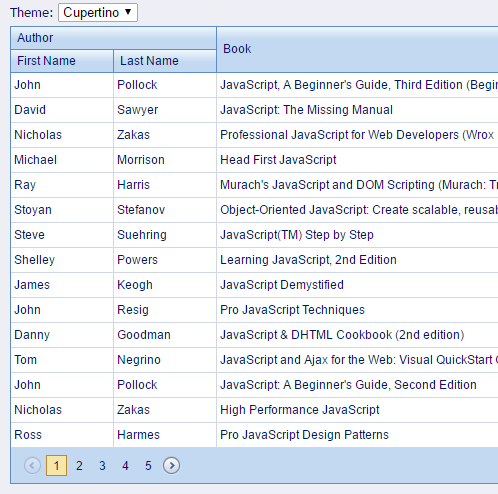This screenshot has width=498, height=494.
Task: Click the previous page arrow icon
Action: tap(32, 465)
